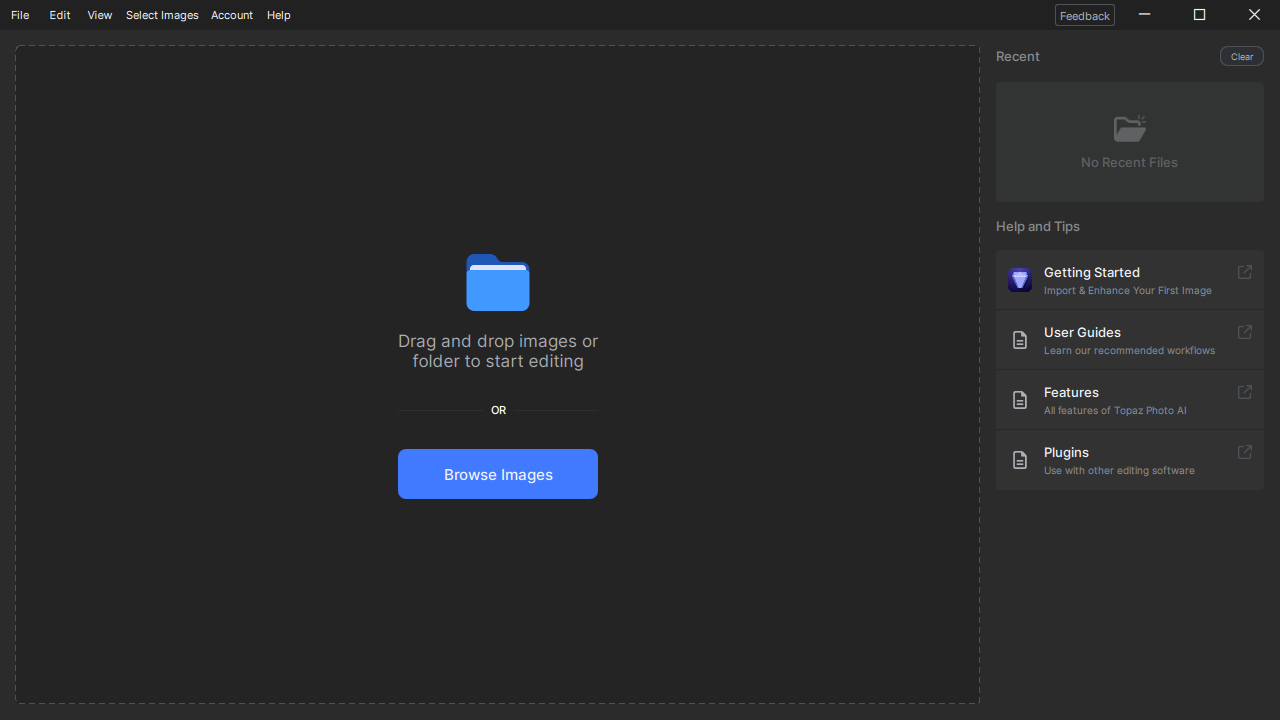Open the File menu
Screen dimensions: 1280x720
[19, 15]
